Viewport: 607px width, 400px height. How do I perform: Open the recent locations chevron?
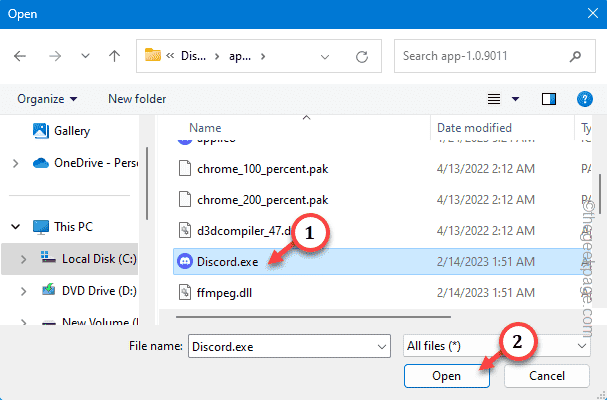point(85,56)
